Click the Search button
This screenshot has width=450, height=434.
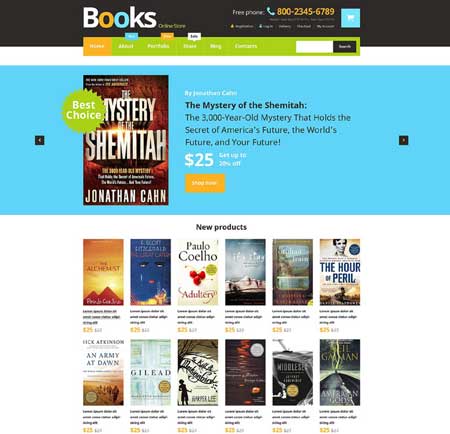(x=344, y=47)
